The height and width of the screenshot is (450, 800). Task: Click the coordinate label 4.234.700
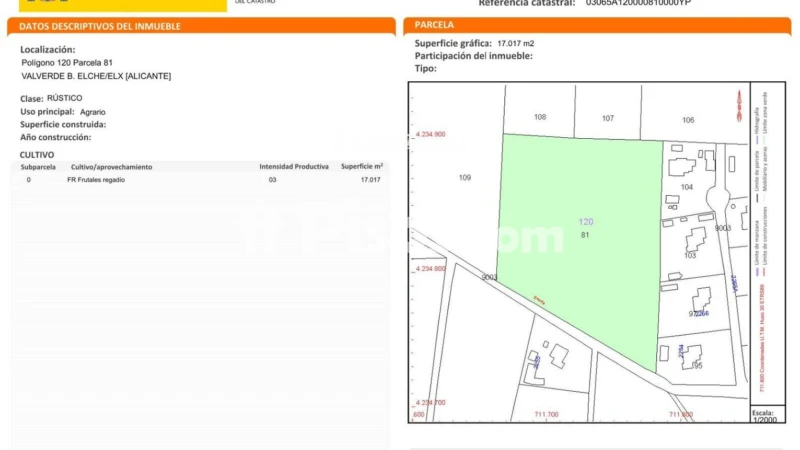(x=430, y=402)
